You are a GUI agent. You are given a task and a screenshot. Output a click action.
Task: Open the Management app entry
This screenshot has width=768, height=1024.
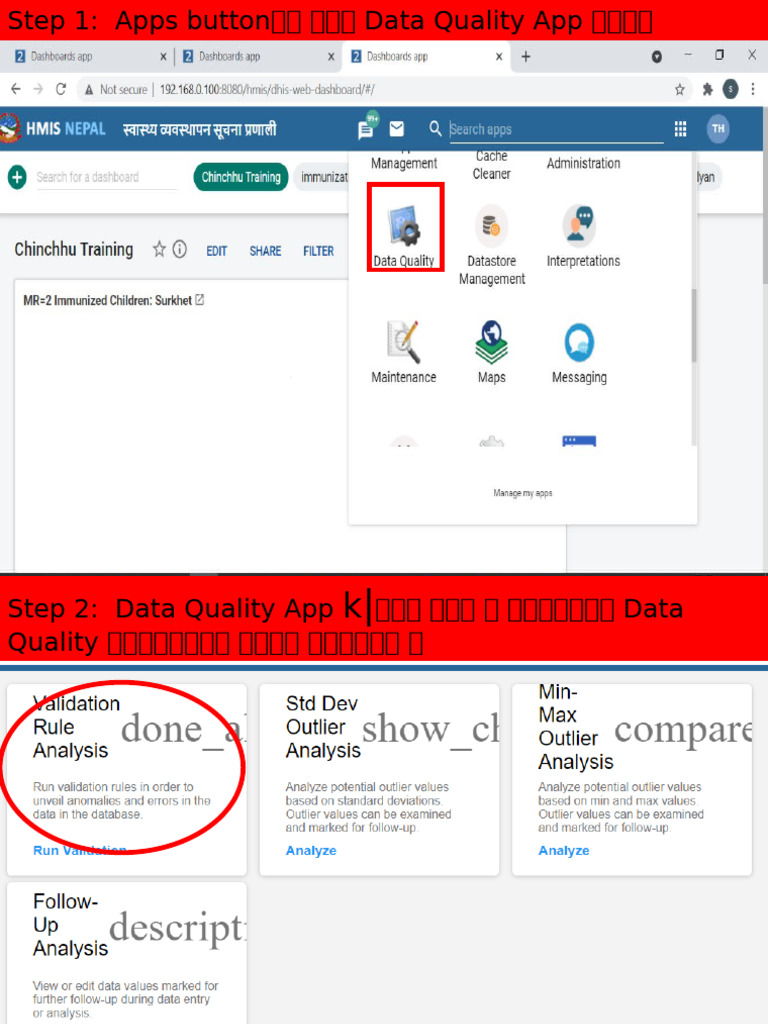click(x=404, y=163)
